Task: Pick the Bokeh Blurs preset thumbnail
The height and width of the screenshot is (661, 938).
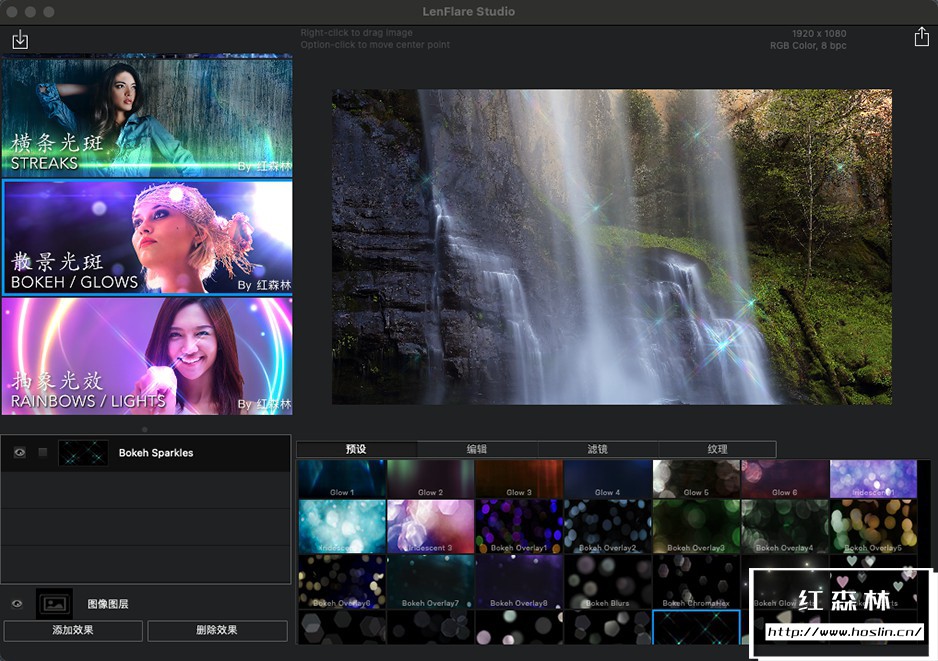Action: pos(607,582)
